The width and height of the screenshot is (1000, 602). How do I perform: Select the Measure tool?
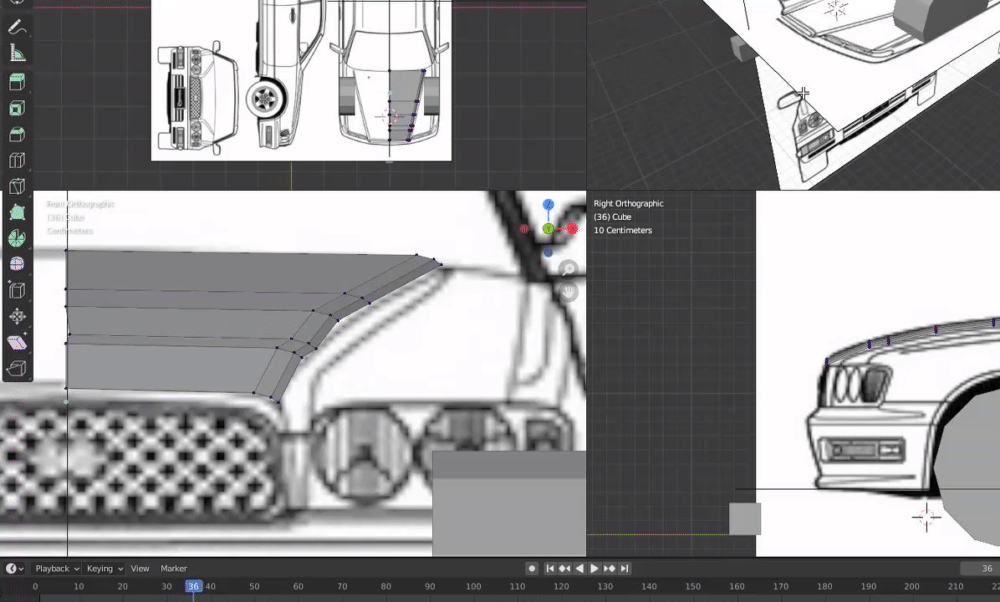pos(17,54)
